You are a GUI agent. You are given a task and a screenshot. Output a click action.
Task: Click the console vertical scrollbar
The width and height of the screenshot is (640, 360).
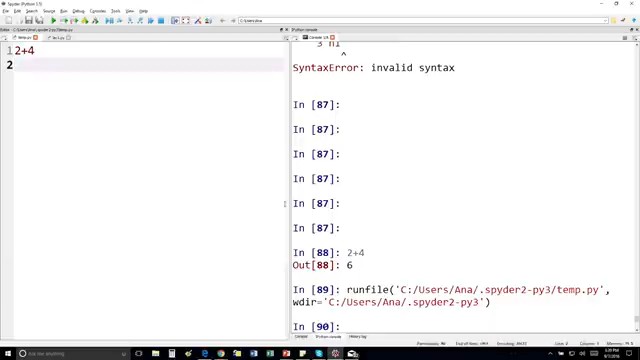point(637,184)
